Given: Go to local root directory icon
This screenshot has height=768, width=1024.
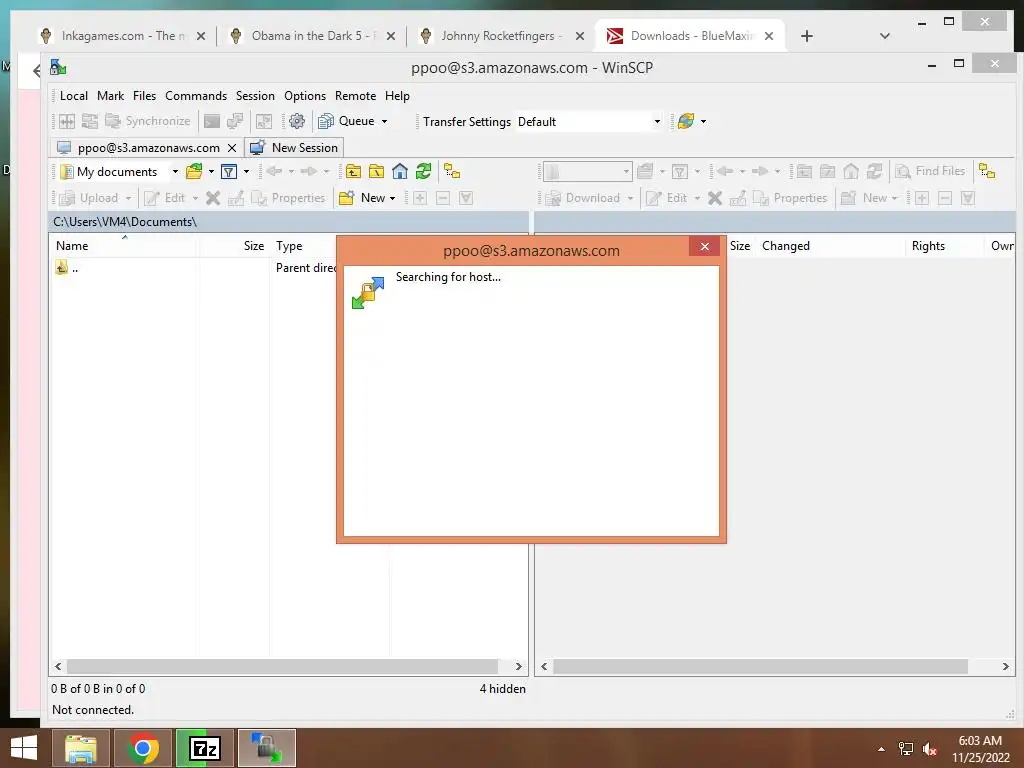Looking at the screenshot, I should [377, 172].
